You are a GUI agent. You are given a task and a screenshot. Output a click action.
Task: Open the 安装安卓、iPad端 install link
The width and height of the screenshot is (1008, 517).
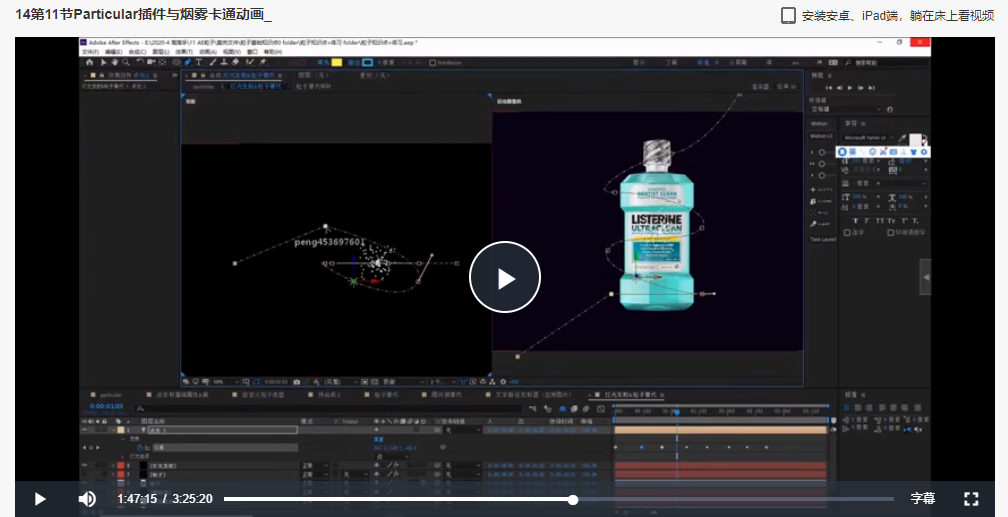tap(897, 16)
